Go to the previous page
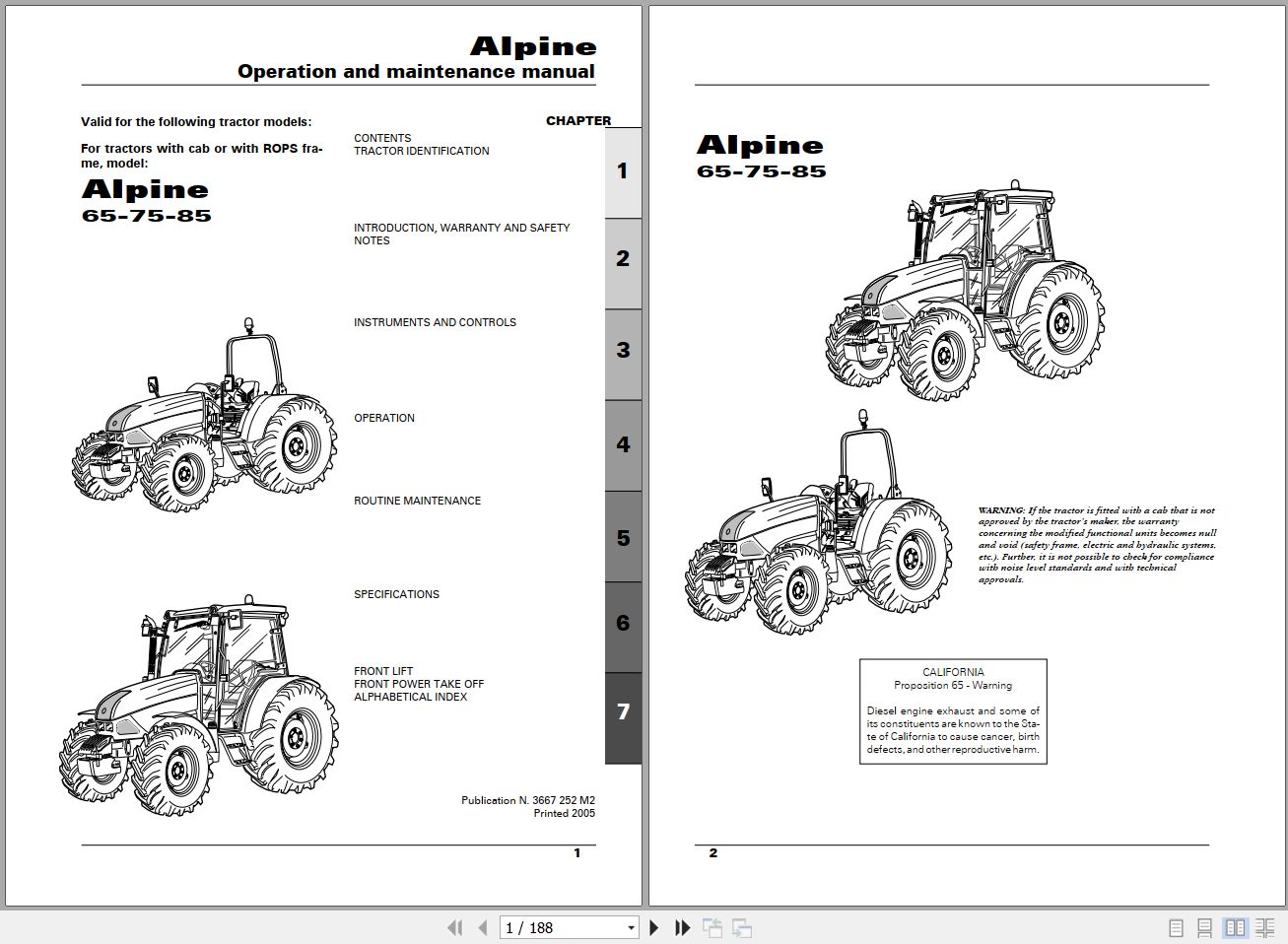 tap(483, 927)
